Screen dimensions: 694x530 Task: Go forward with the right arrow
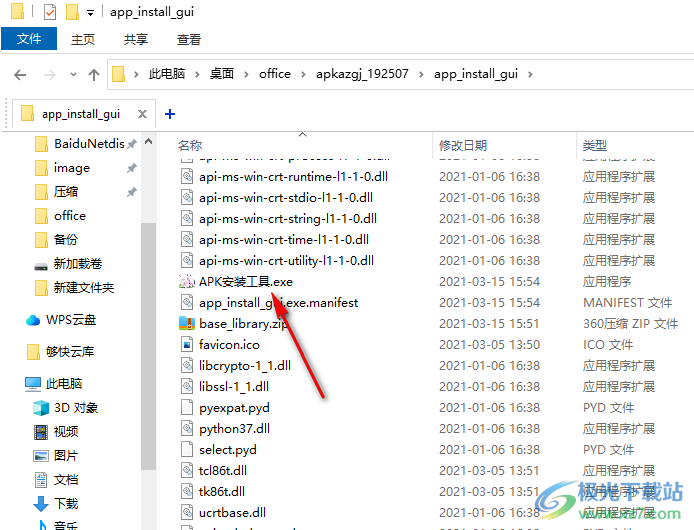50,75
